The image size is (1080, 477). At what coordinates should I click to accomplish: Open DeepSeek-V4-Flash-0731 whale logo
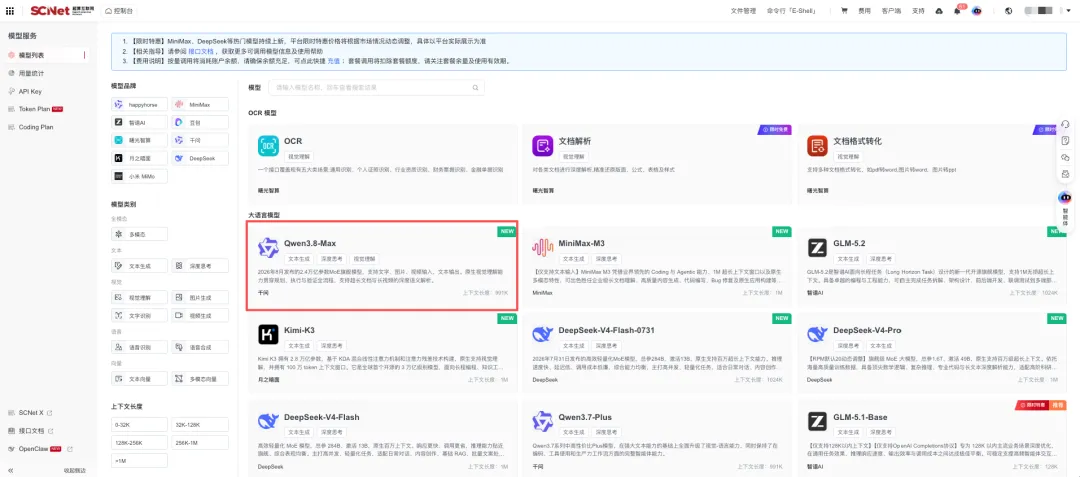tap(543, 335)
